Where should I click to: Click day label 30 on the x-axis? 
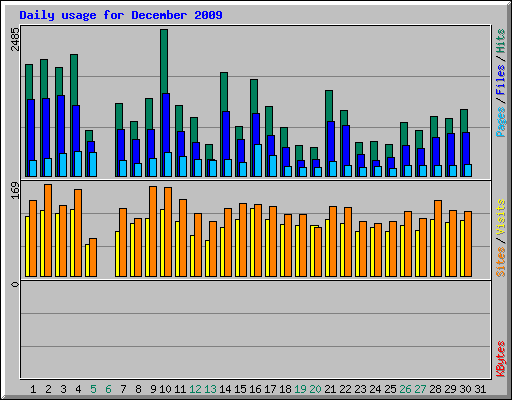[465, 389]
